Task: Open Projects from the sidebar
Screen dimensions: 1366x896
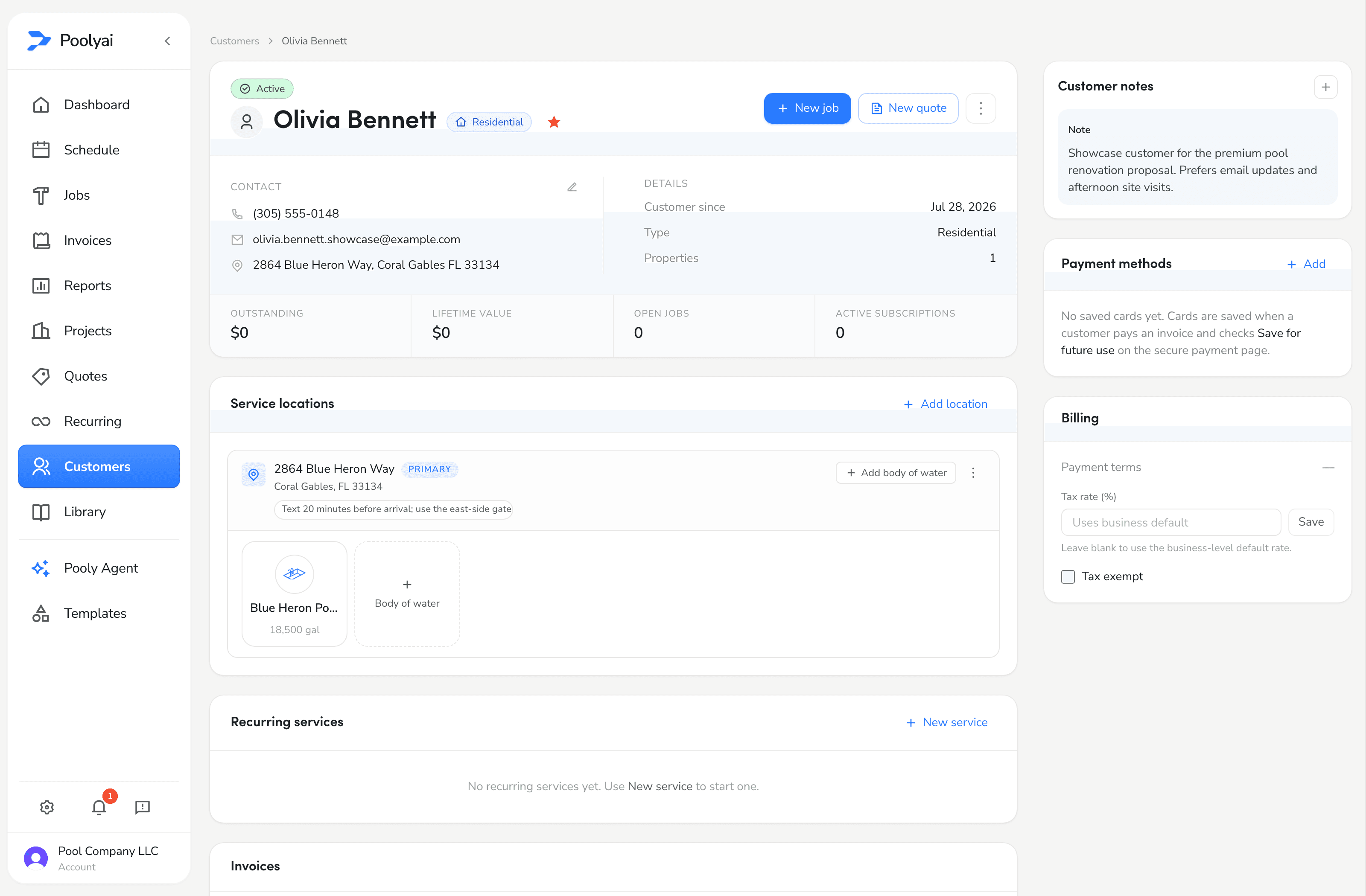Action: pyautogui.click(x=99, y=331)
